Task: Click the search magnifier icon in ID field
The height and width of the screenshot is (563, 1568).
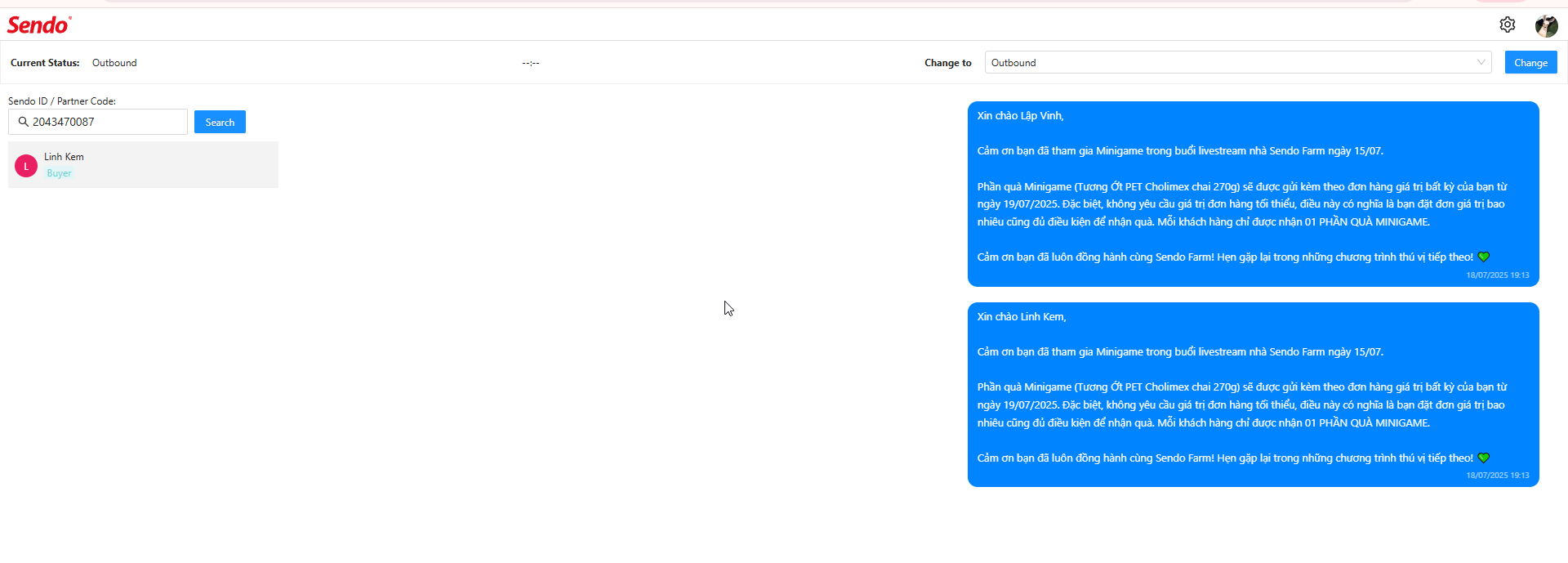Action: pos(23,122)
